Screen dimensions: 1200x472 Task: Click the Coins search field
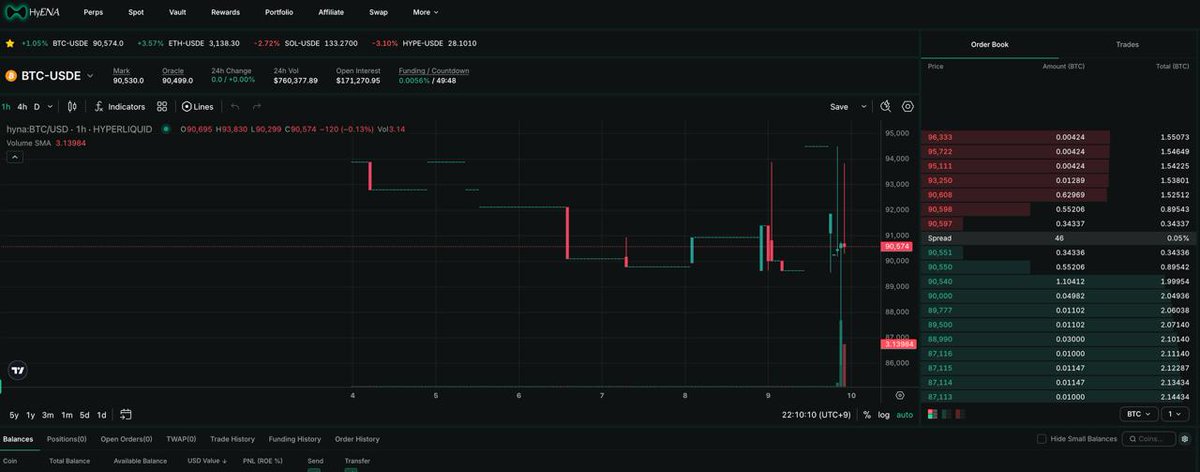click(1147, 439)
